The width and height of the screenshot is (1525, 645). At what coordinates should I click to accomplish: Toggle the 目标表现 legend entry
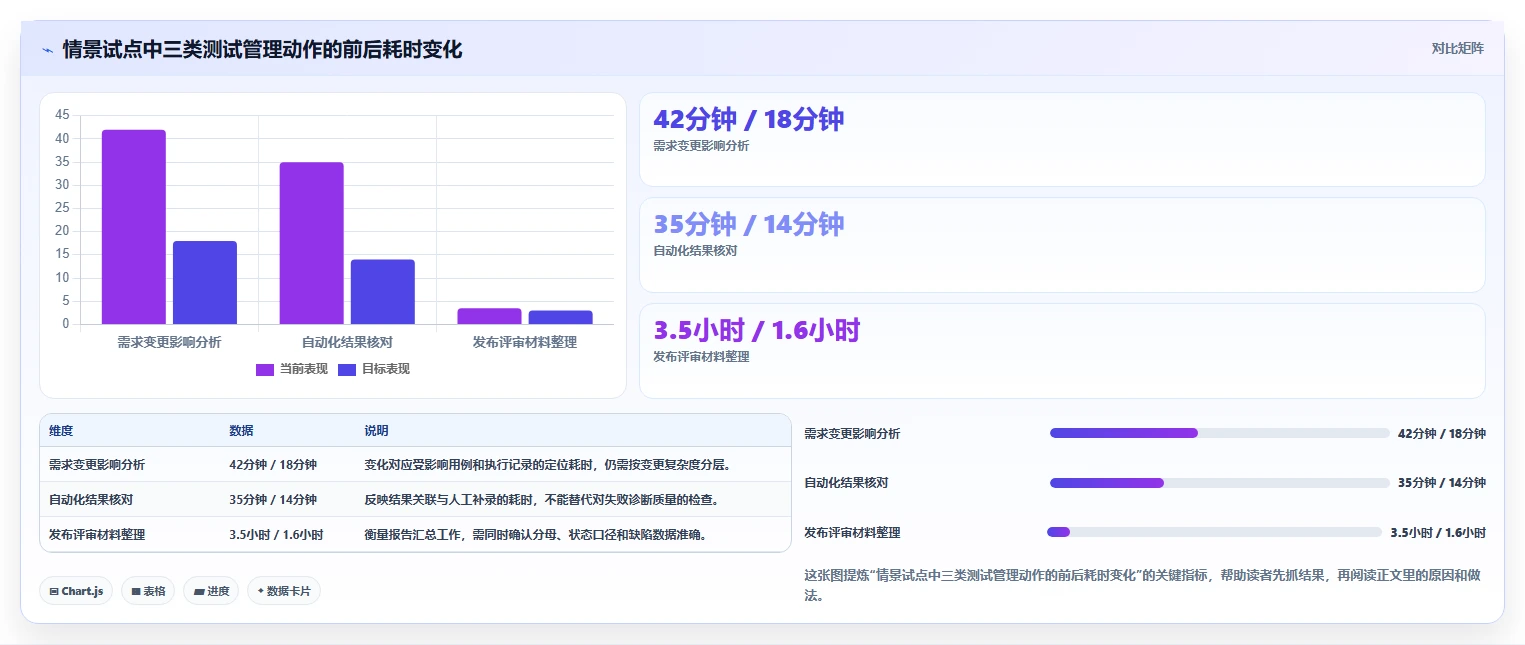(374, 369)
